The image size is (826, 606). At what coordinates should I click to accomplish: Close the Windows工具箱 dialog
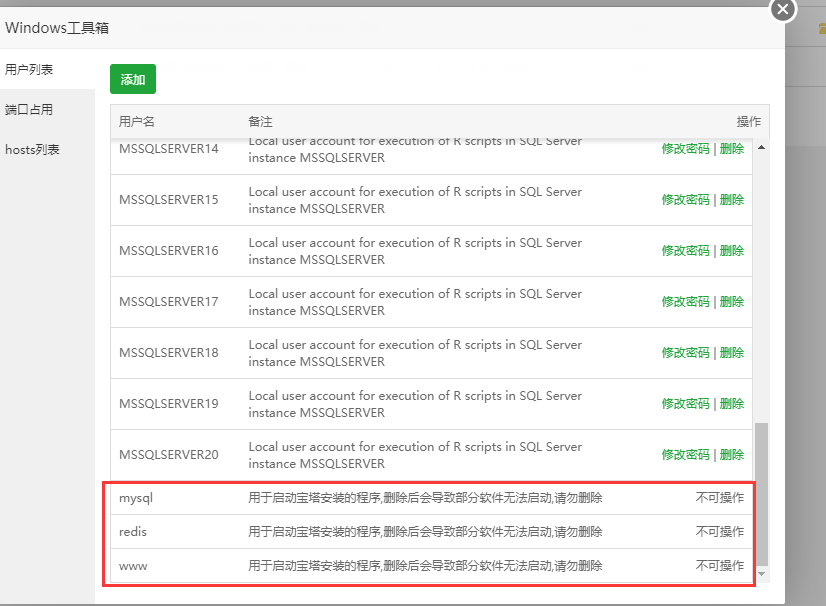click(x=783, y=9)
